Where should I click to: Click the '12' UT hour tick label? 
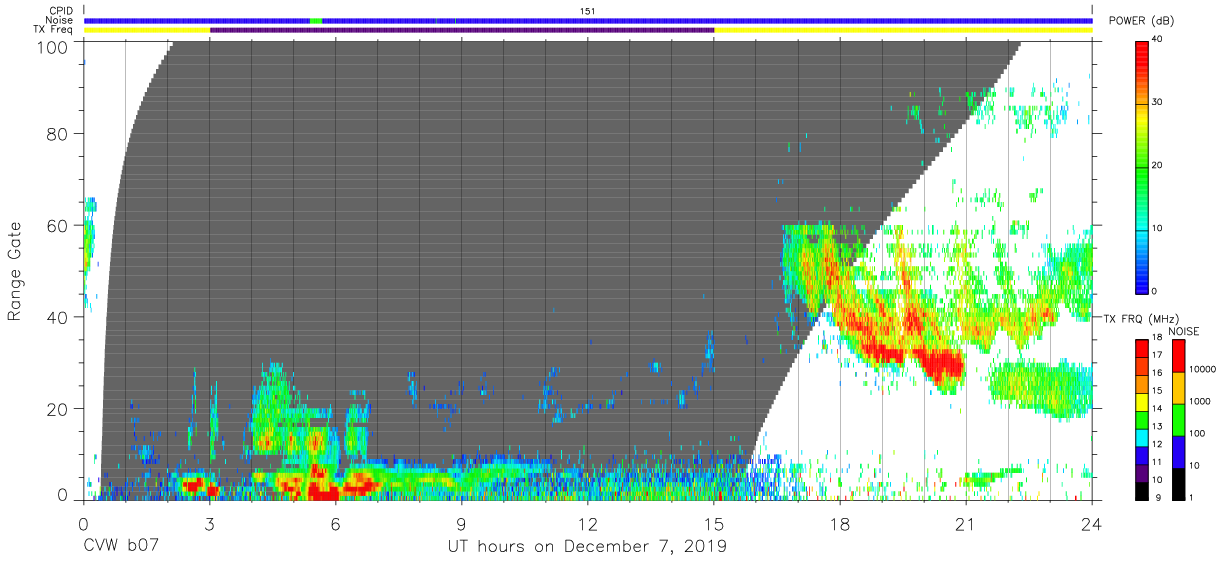587,524
